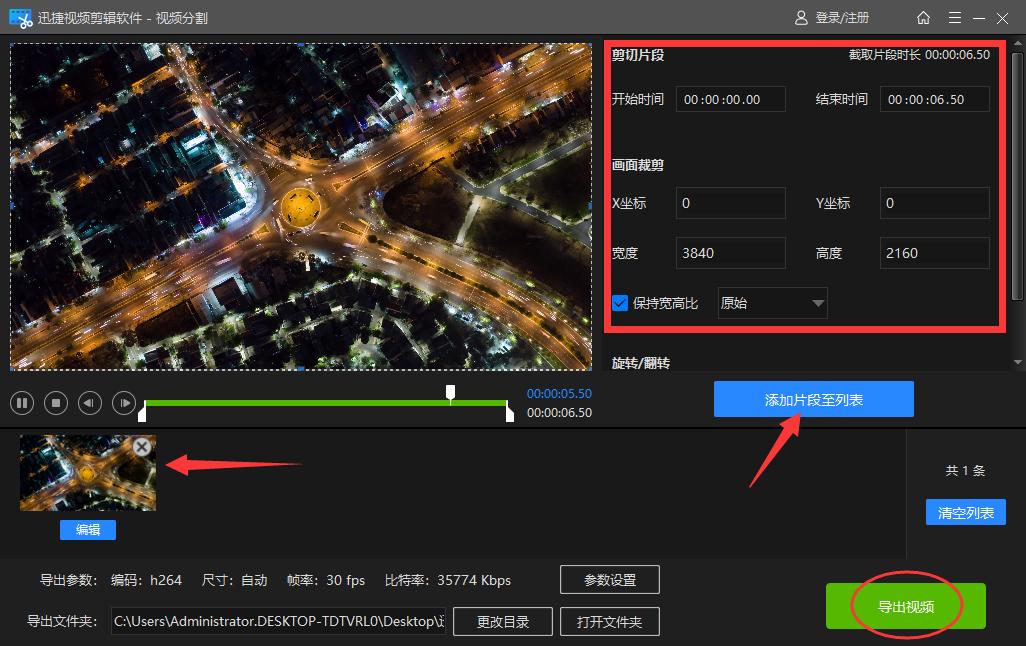Viewport: 1026px width, 646px height.
Task: Delete the clip thumbnail via its X icon
Action: point(141,447)
